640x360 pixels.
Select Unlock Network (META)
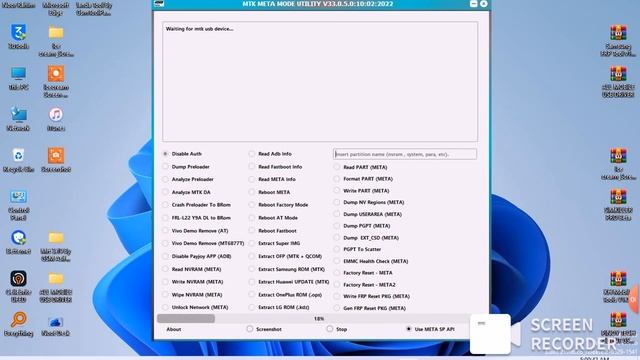coord(196,307)
